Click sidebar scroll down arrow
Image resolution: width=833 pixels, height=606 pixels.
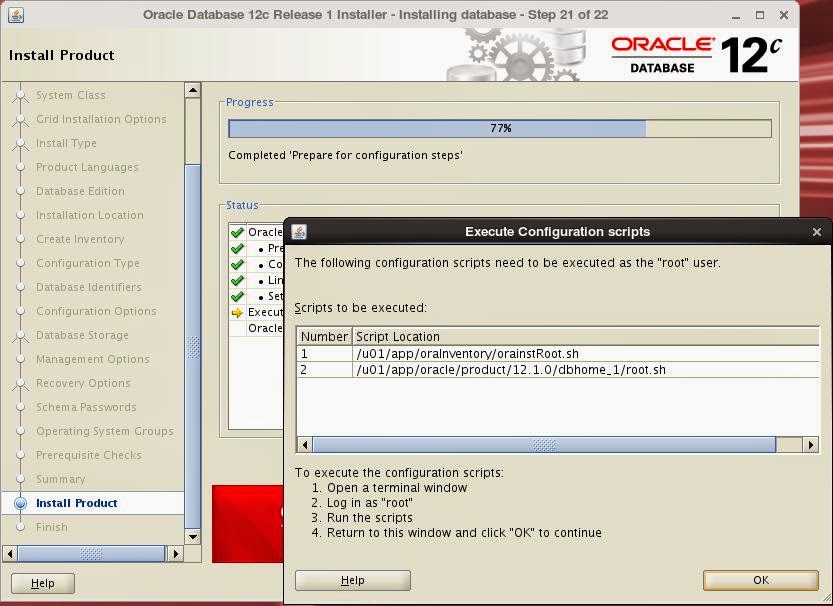point(193,536)
